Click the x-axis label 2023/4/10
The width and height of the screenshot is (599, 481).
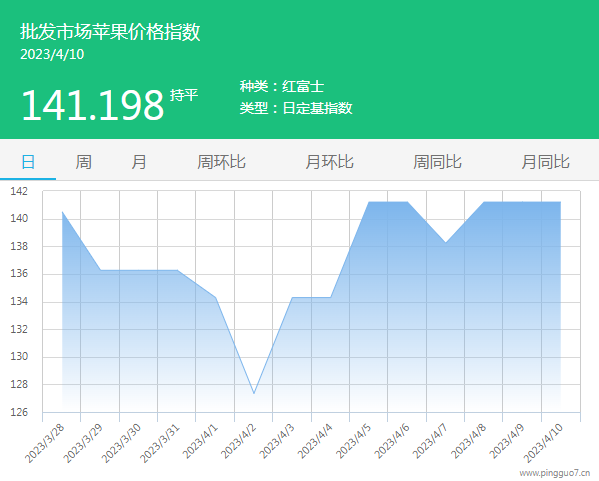(543, 443)
